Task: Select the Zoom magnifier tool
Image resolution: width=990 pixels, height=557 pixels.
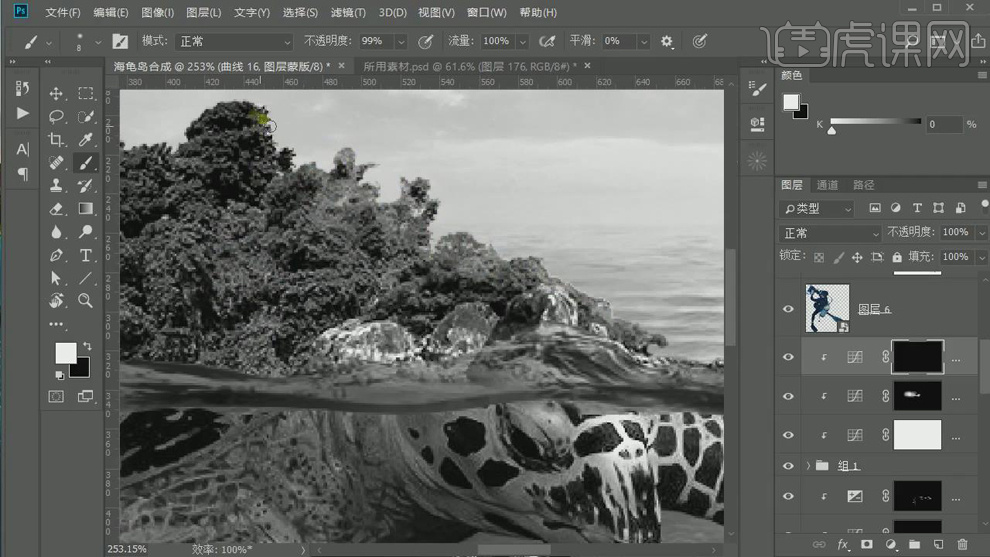Action: (86, 300)
